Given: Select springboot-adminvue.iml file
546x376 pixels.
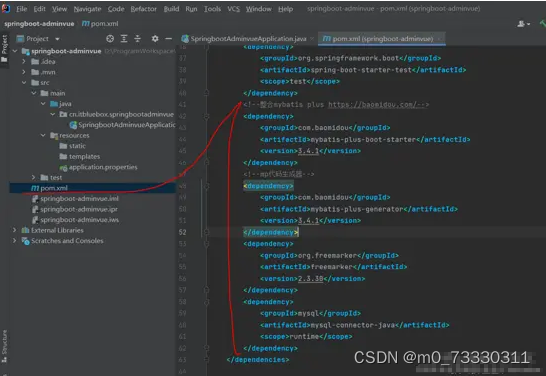Looking at the screenshot, I should [75, 198].
